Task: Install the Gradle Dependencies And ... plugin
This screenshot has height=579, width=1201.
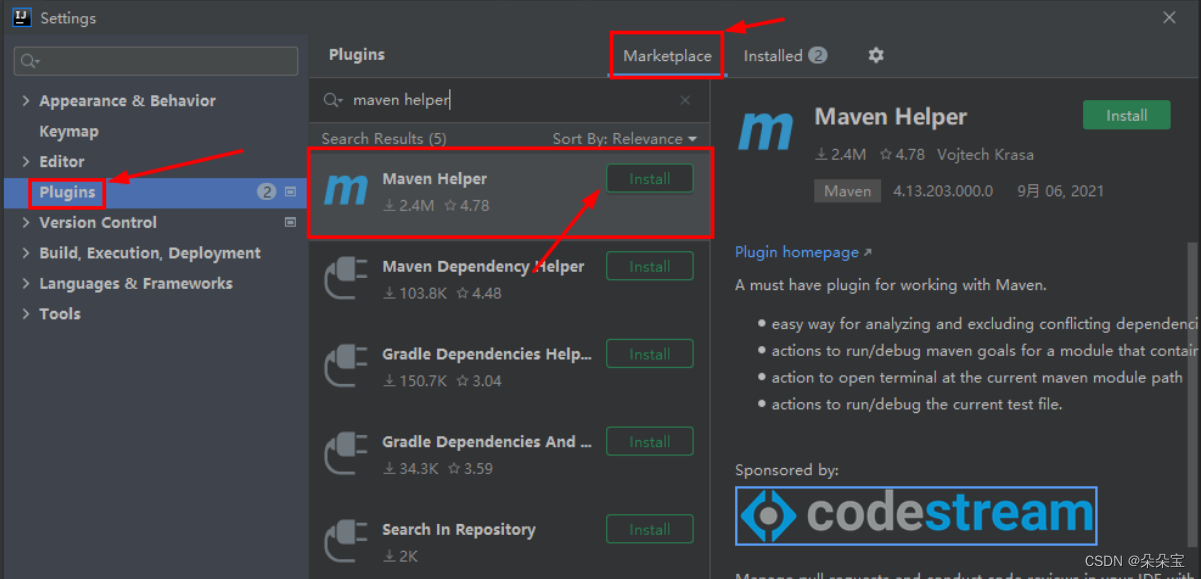Action: 650,442
